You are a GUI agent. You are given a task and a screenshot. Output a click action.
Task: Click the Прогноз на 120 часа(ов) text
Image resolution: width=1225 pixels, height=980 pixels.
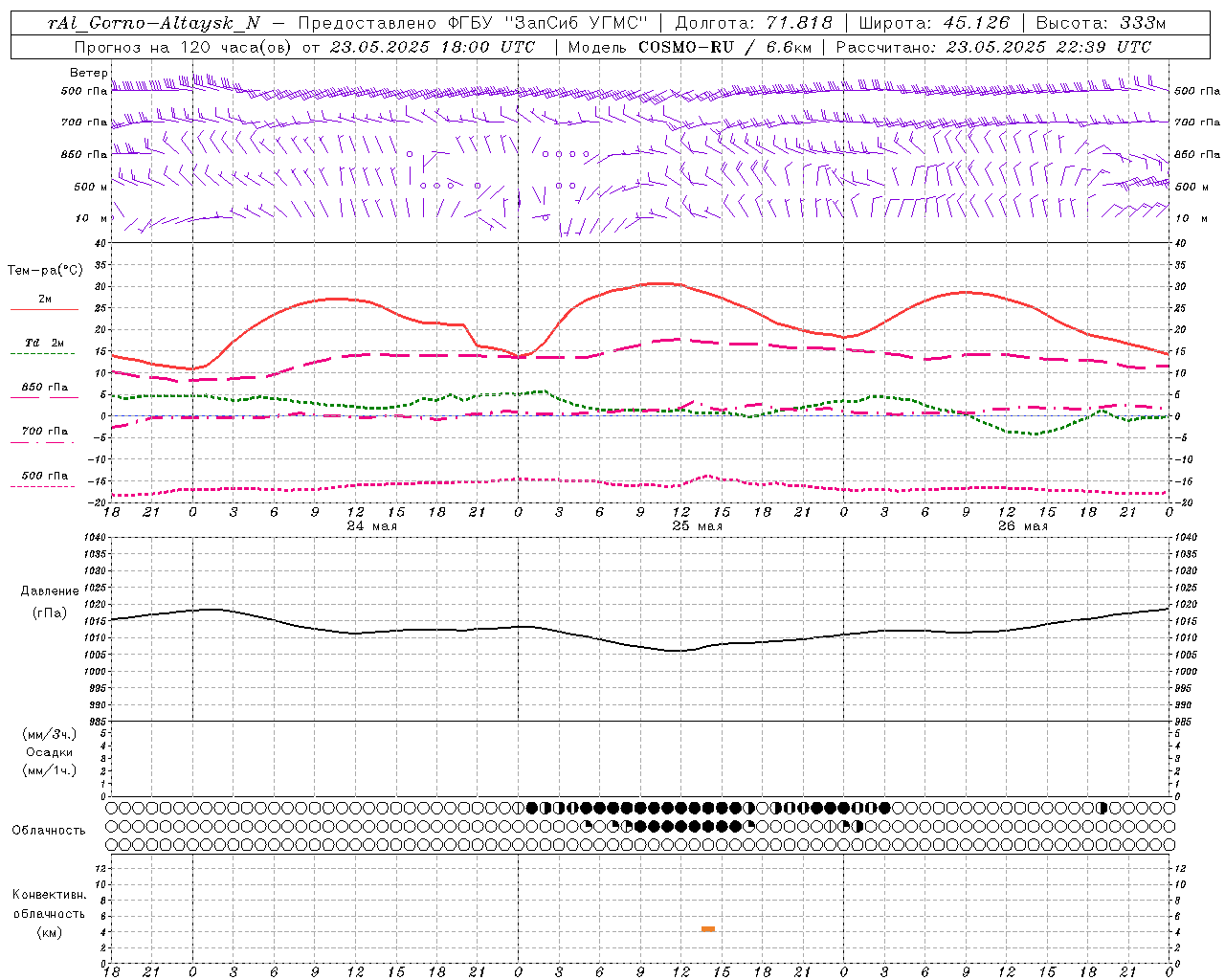coord(183,47)
